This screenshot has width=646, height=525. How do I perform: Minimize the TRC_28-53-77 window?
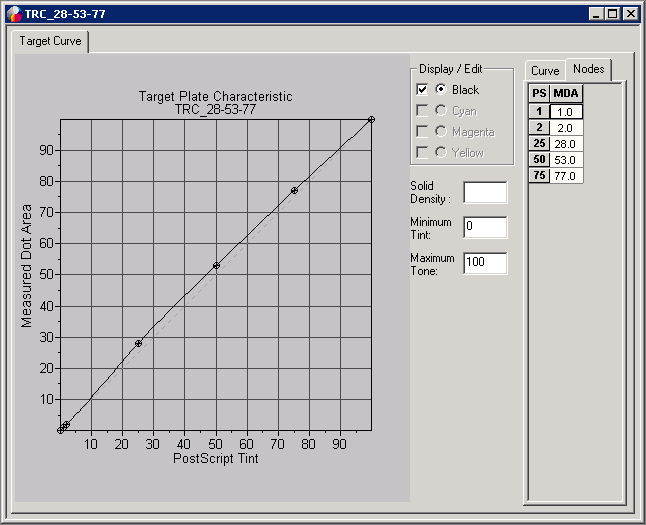[596, 14]
